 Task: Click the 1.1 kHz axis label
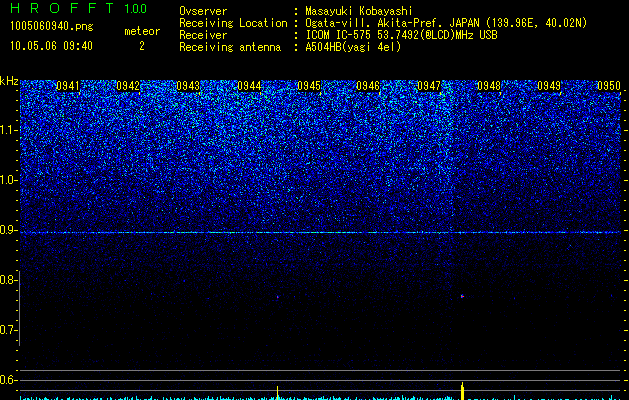pyautogui.click(x=9, y=130)
